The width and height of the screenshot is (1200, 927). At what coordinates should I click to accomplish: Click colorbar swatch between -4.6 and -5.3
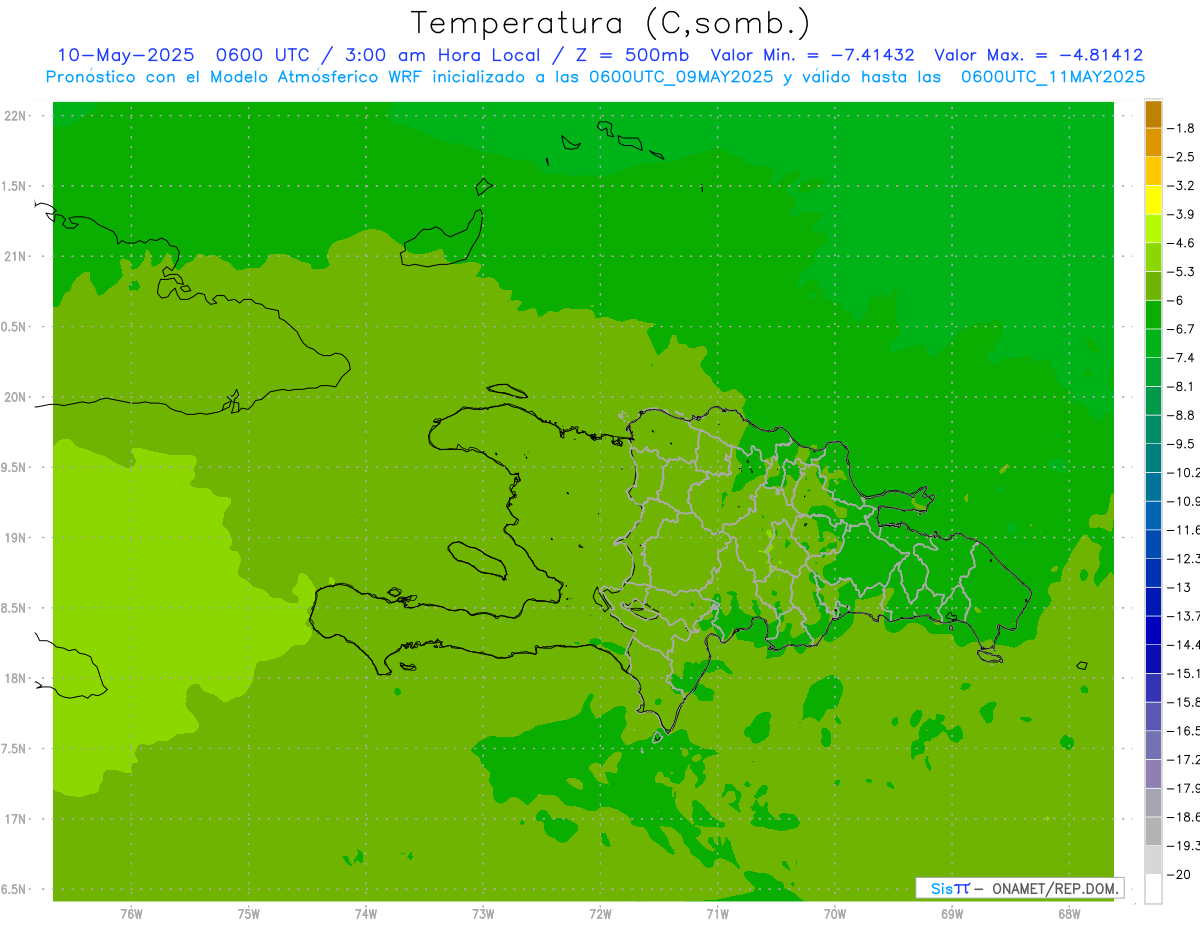pos(1153,257)
